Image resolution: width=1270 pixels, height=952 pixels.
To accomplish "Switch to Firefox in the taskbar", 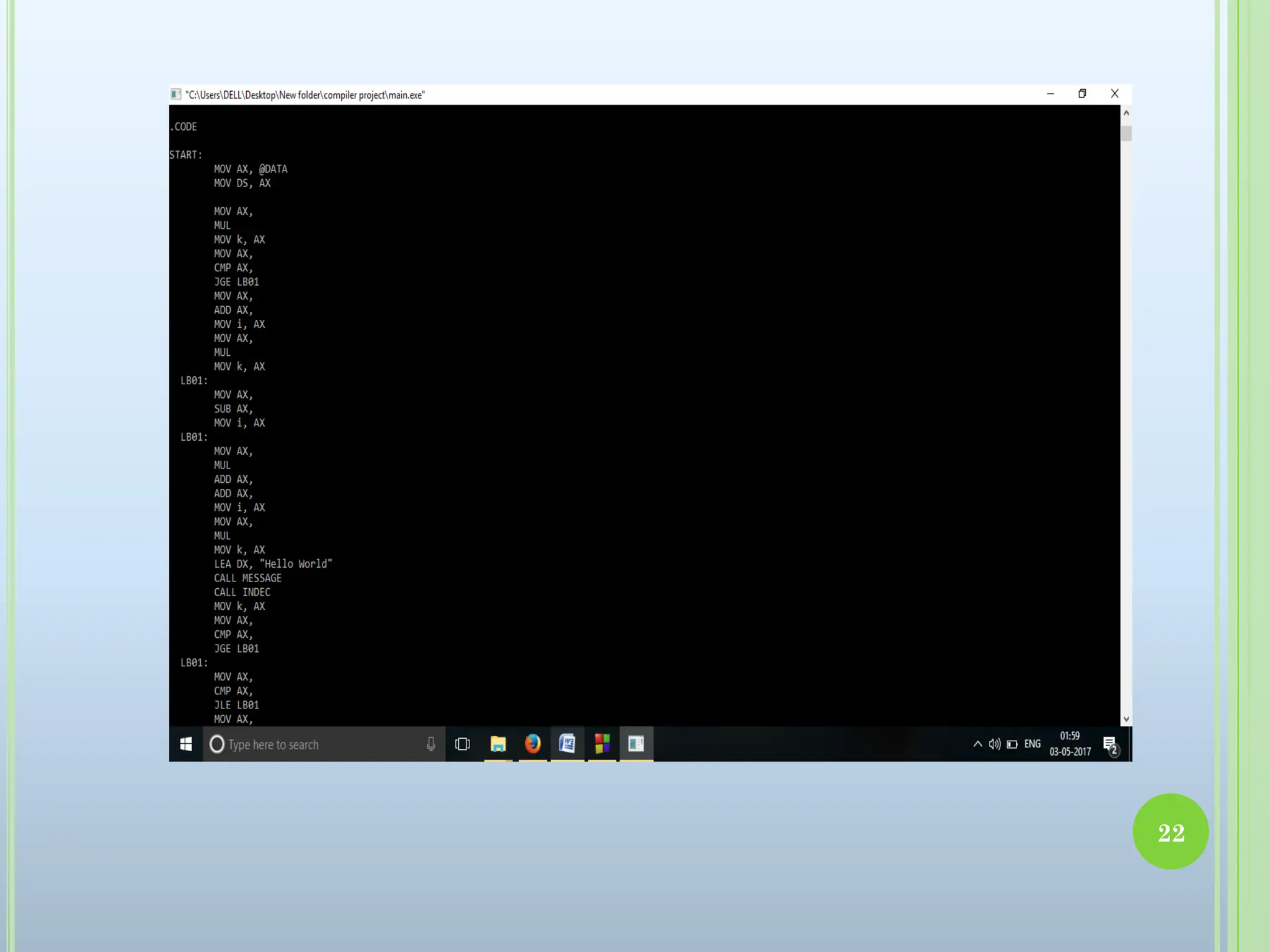I will point(533,744).
